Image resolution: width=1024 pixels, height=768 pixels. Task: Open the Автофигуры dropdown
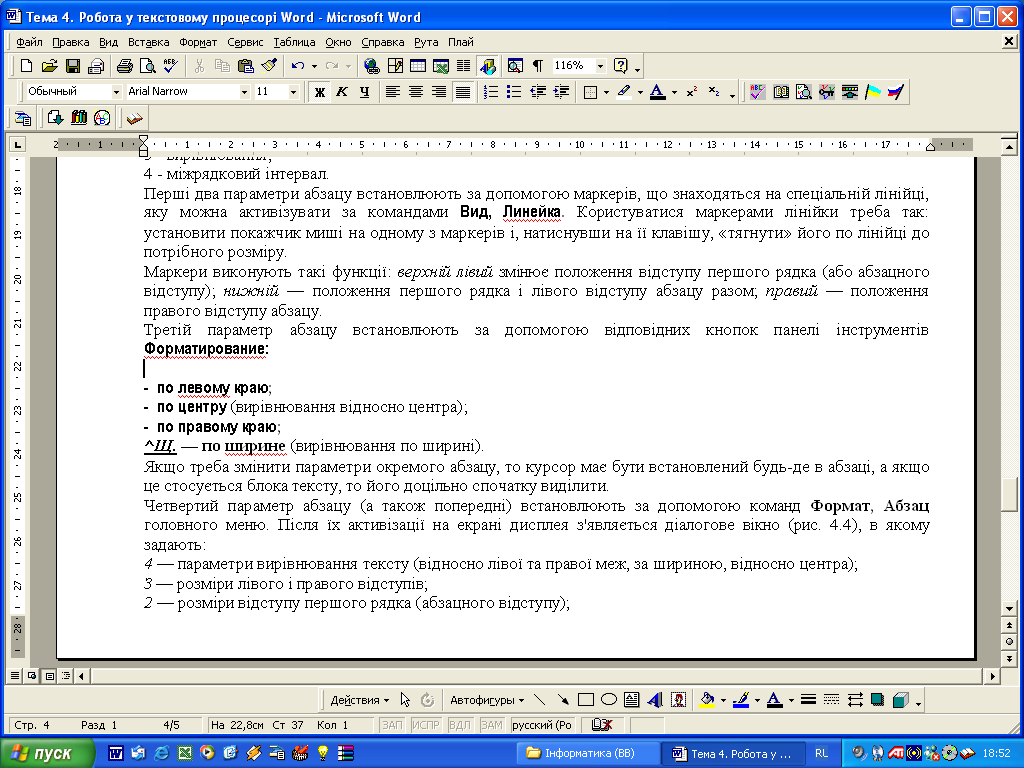pyautogui.click(x=487, y=700)
